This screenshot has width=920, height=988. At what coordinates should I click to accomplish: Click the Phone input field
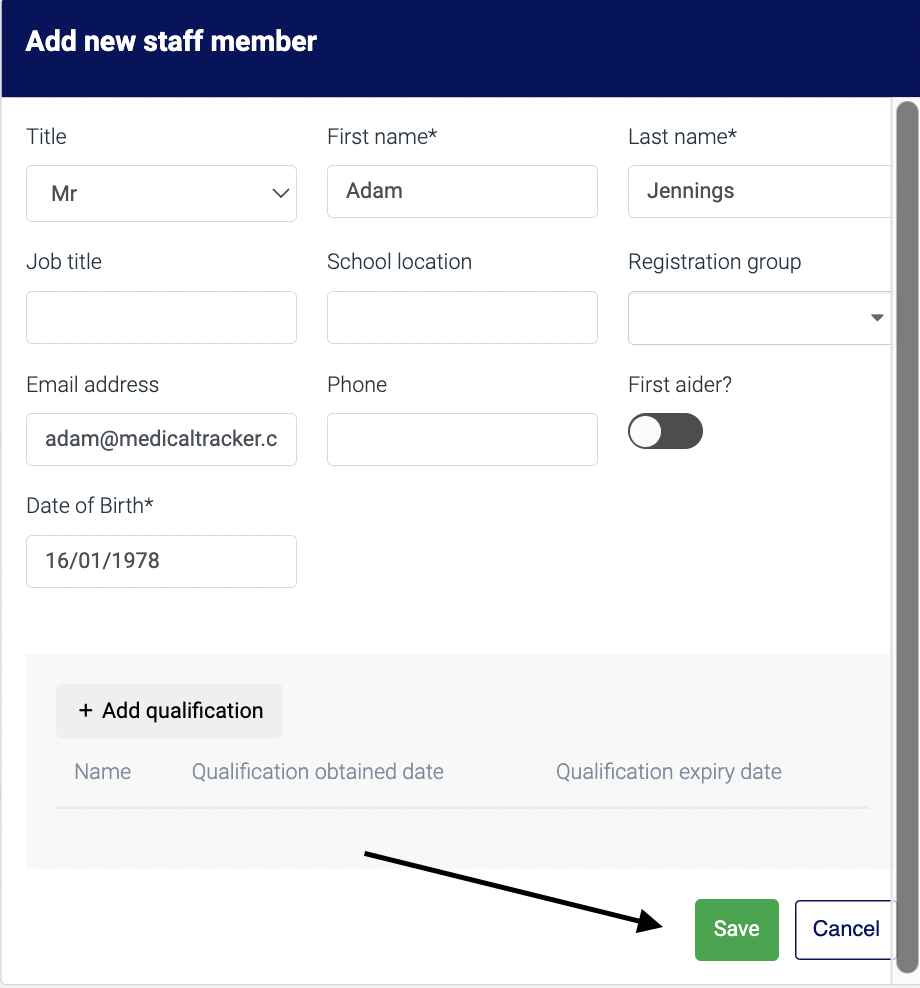461,439
